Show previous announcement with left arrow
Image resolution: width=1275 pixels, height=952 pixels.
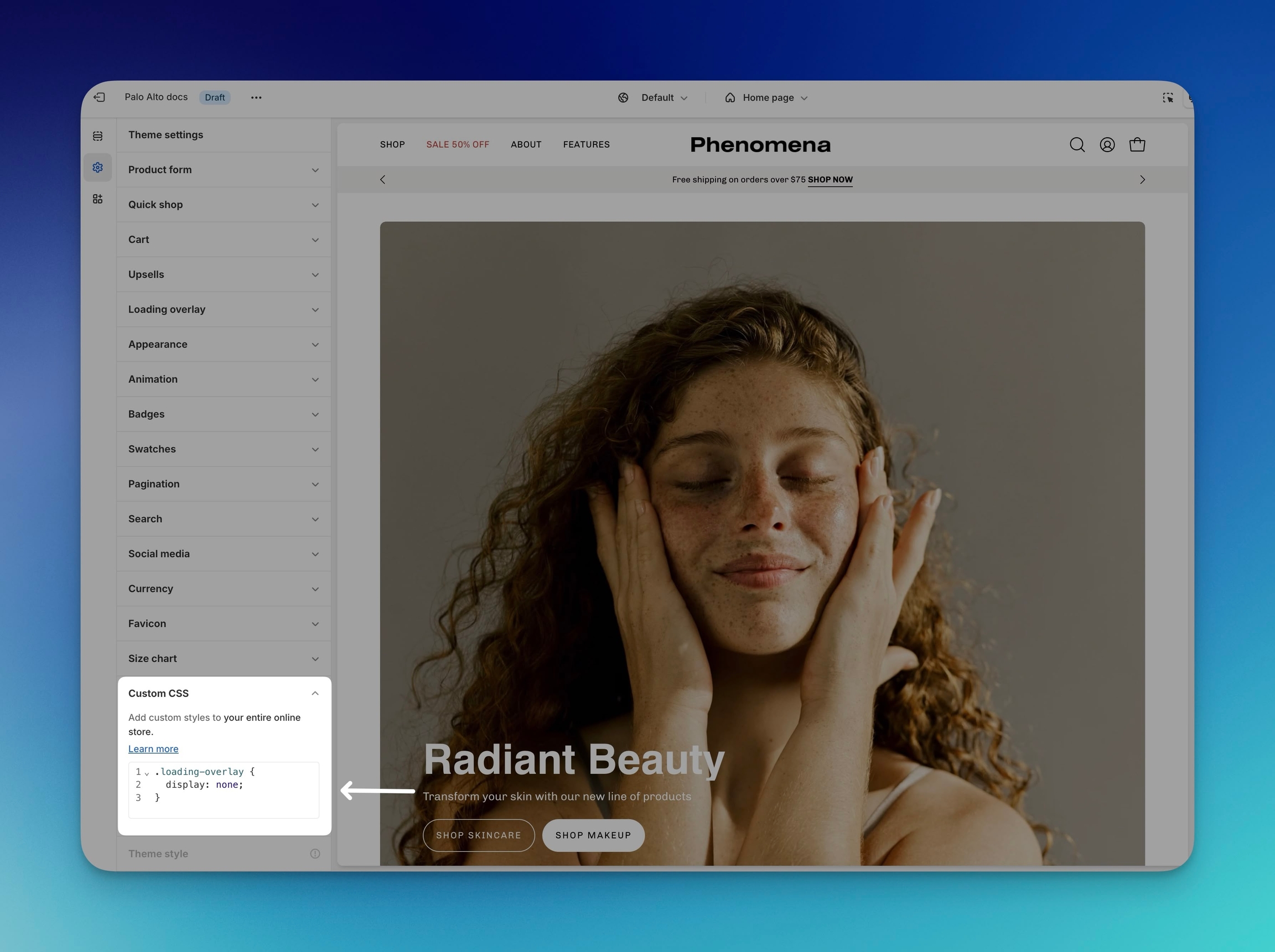[383, 180]
